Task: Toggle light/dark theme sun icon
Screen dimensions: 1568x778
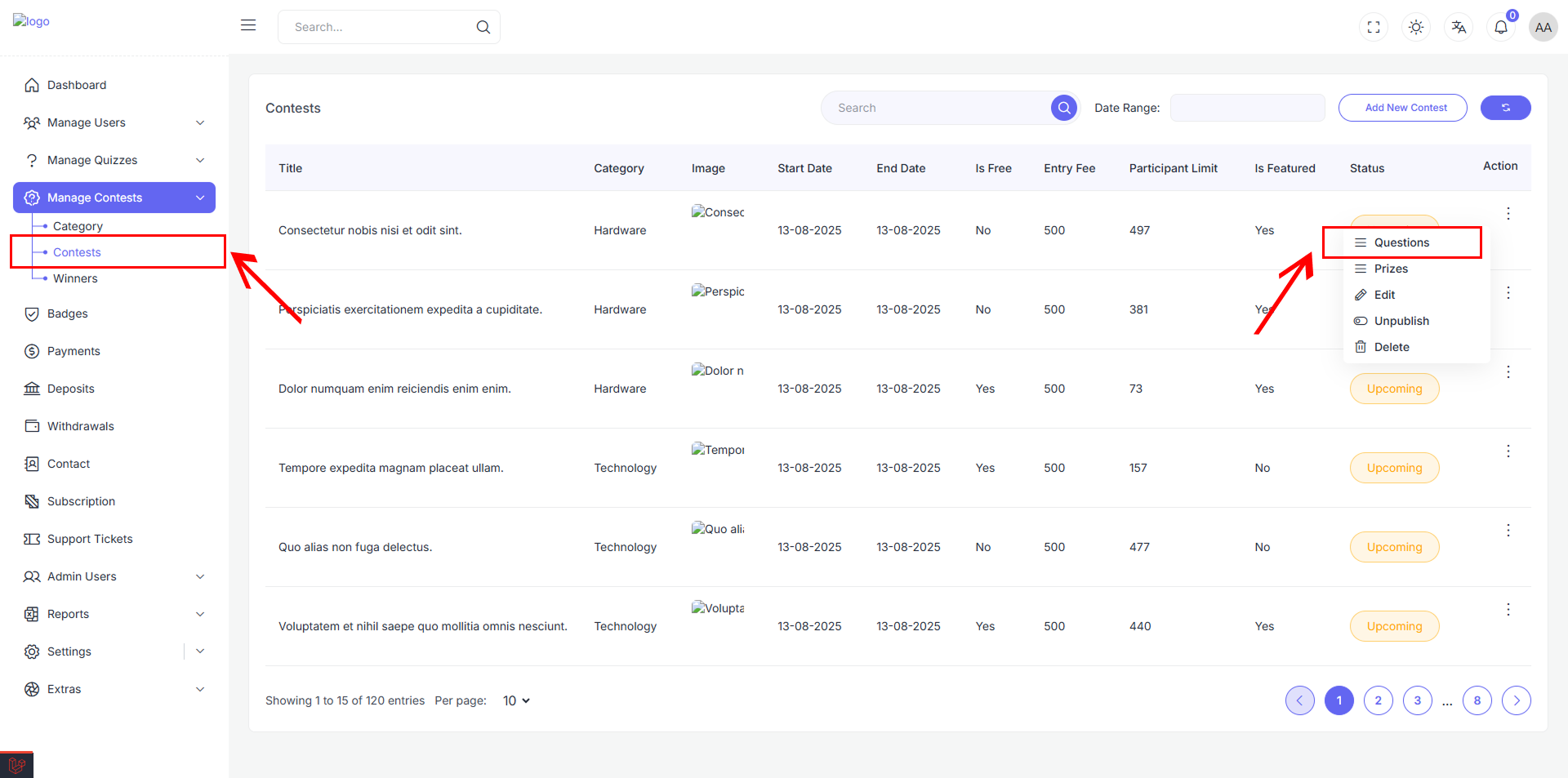Action: click(x=1416, y=27)
